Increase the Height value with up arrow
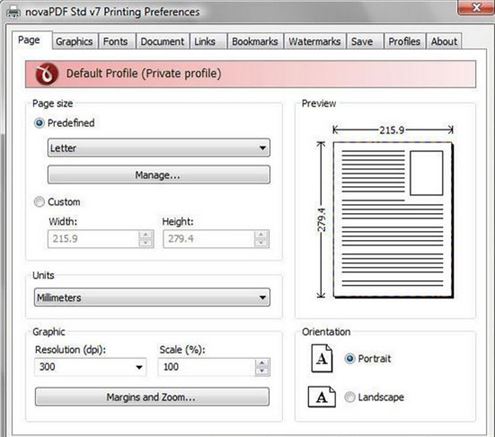Image resolution: width=495 pixels, height=437 pixels. [x=261, y=235]
